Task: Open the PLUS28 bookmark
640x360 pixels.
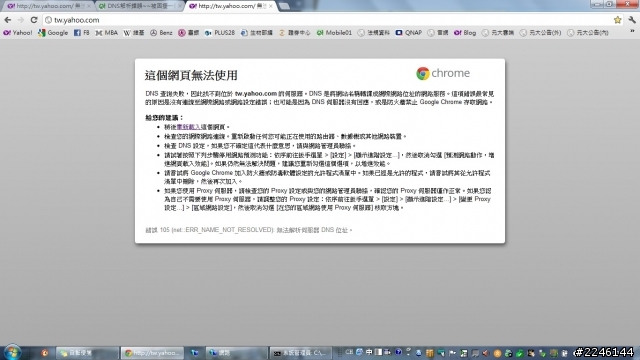Action: click(x=220, y=33)
